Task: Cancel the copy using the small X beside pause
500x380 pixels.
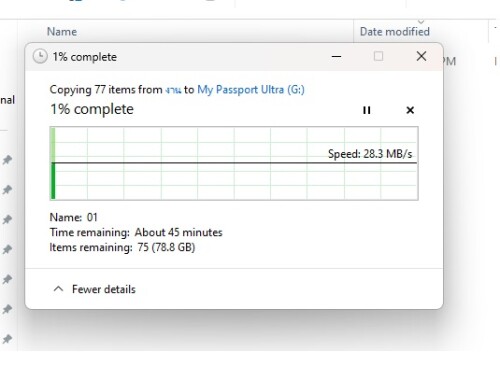Action: 410,110
